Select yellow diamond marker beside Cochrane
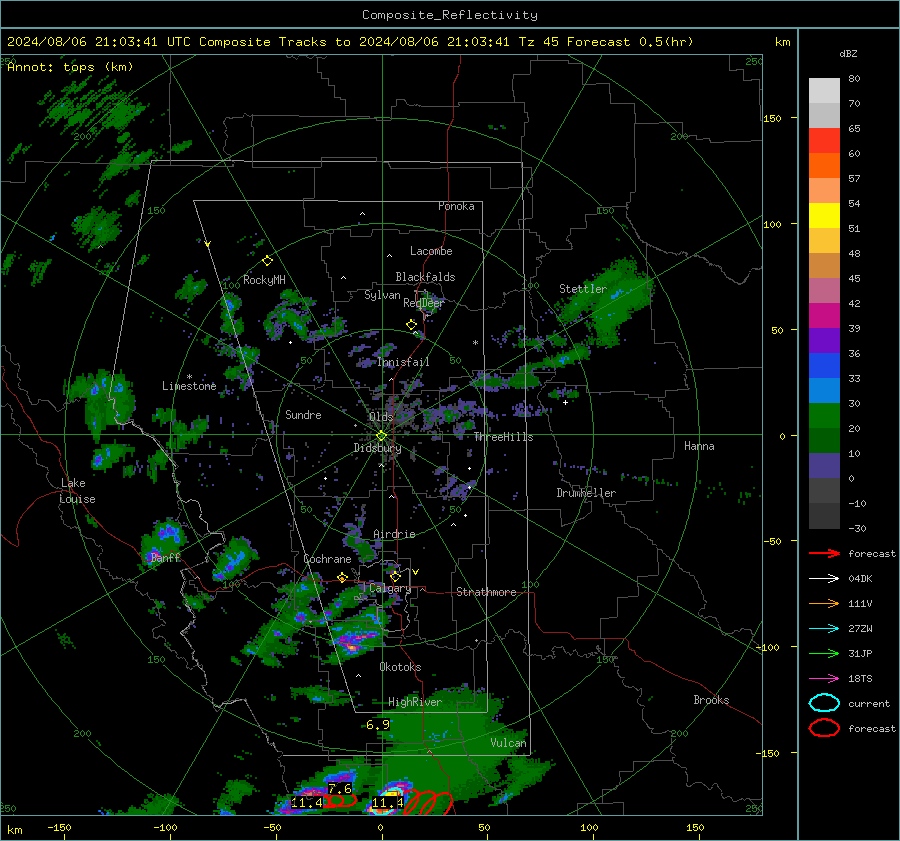Screen dimensions: 900x841 [x=342, y=578]
